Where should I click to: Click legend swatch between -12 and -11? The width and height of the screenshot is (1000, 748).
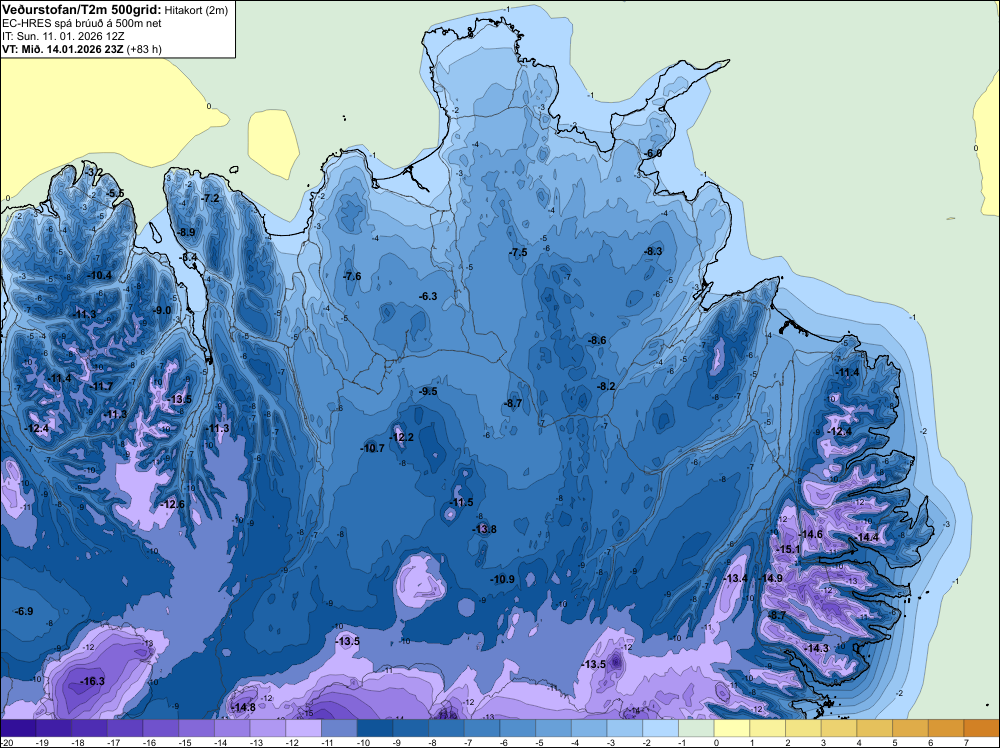304,728
